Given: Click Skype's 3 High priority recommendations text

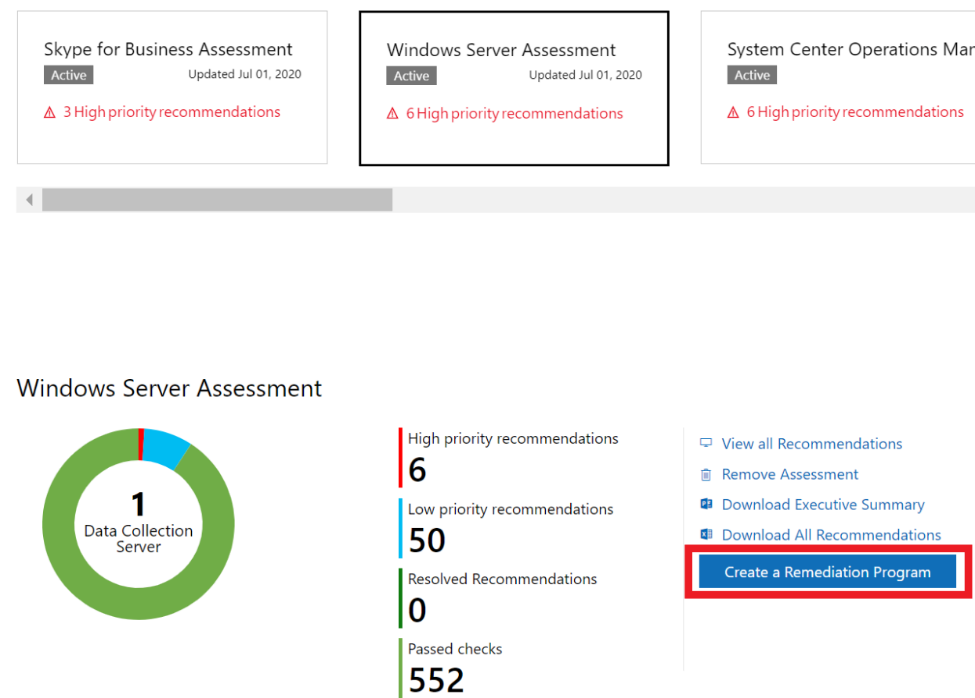Looking at the screenshot, I should pos(172,113).
